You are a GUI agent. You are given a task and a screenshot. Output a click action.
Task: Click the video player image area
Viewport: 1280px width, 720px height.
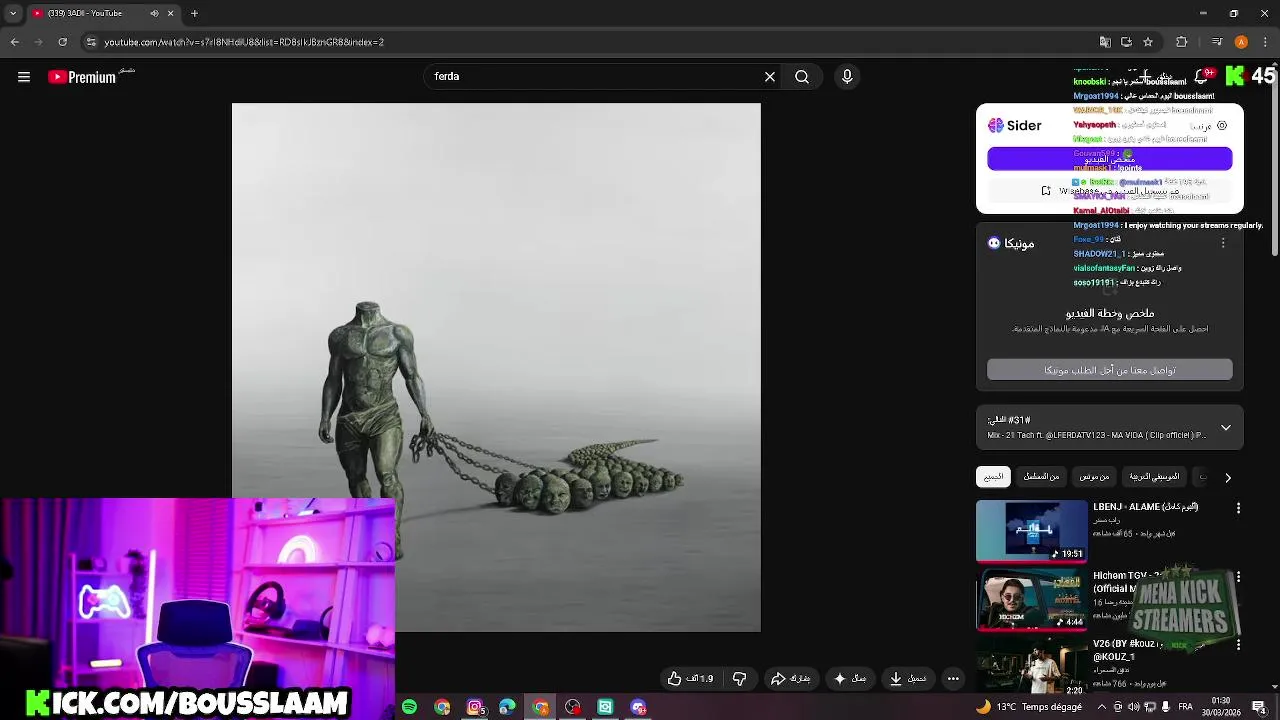496,367
